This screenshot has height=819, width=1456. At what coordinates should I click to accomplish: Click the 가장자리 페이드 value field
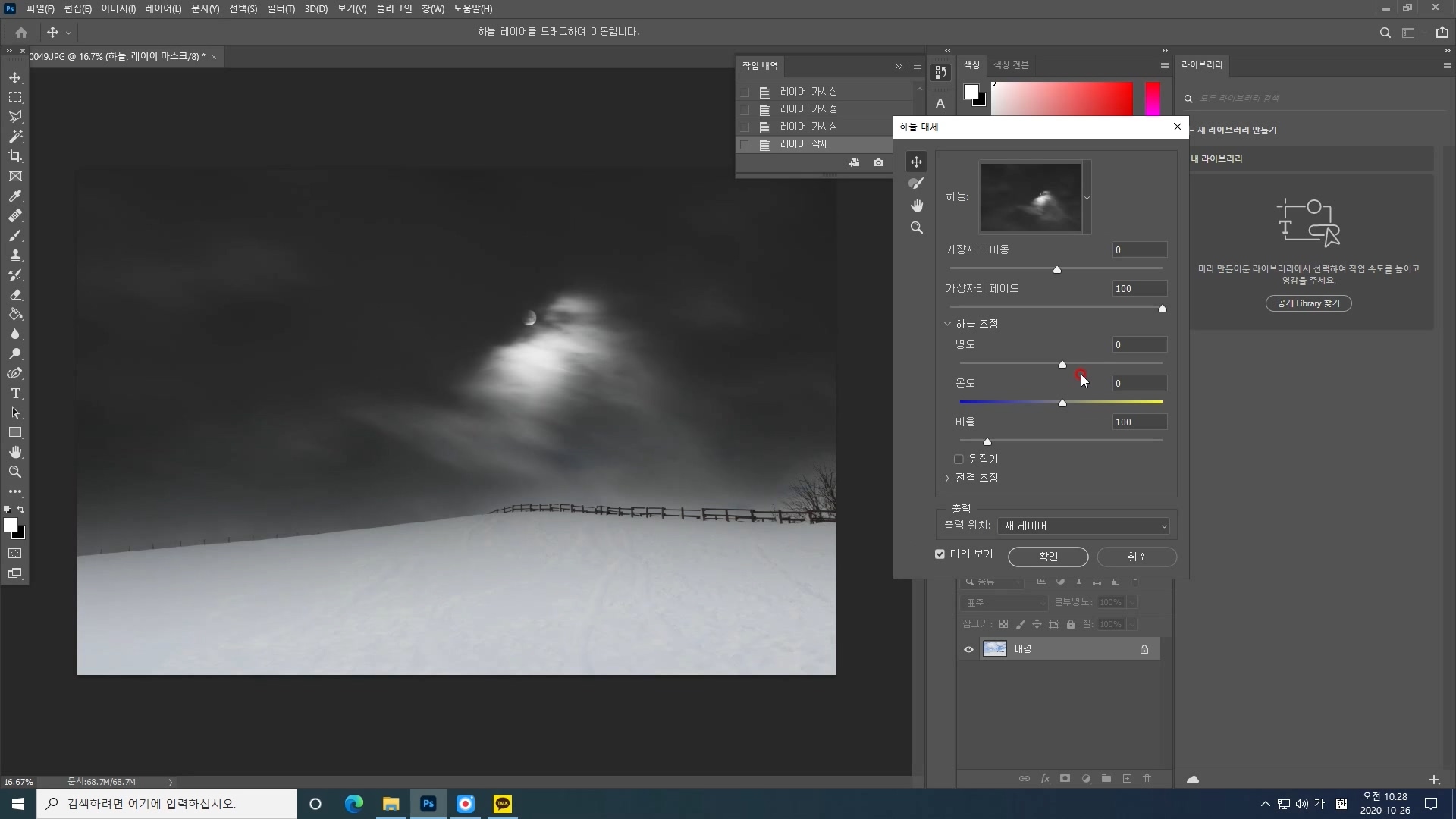pos(1139,288)
